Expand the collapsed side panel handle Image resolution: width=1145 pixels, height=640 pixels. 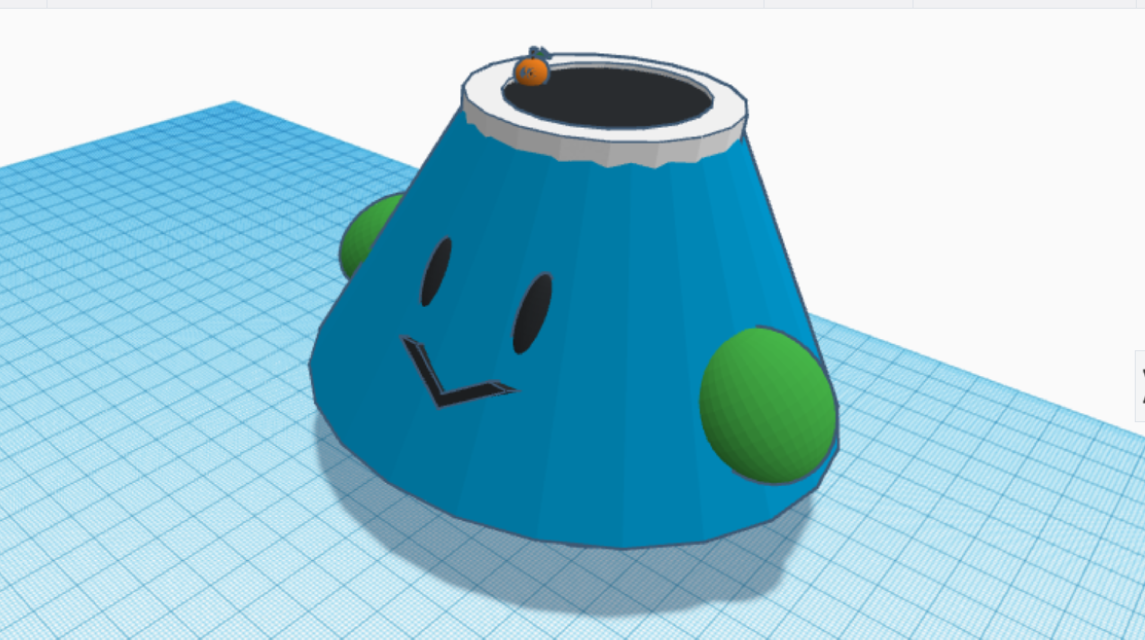1140,385
